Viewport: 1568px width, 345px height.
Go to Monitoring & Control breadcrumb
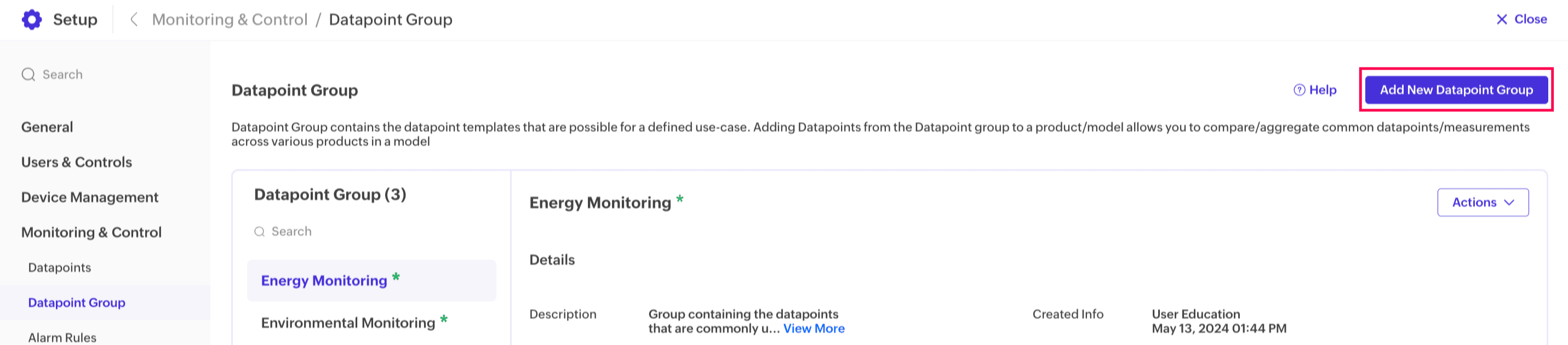tap(230, 20)
